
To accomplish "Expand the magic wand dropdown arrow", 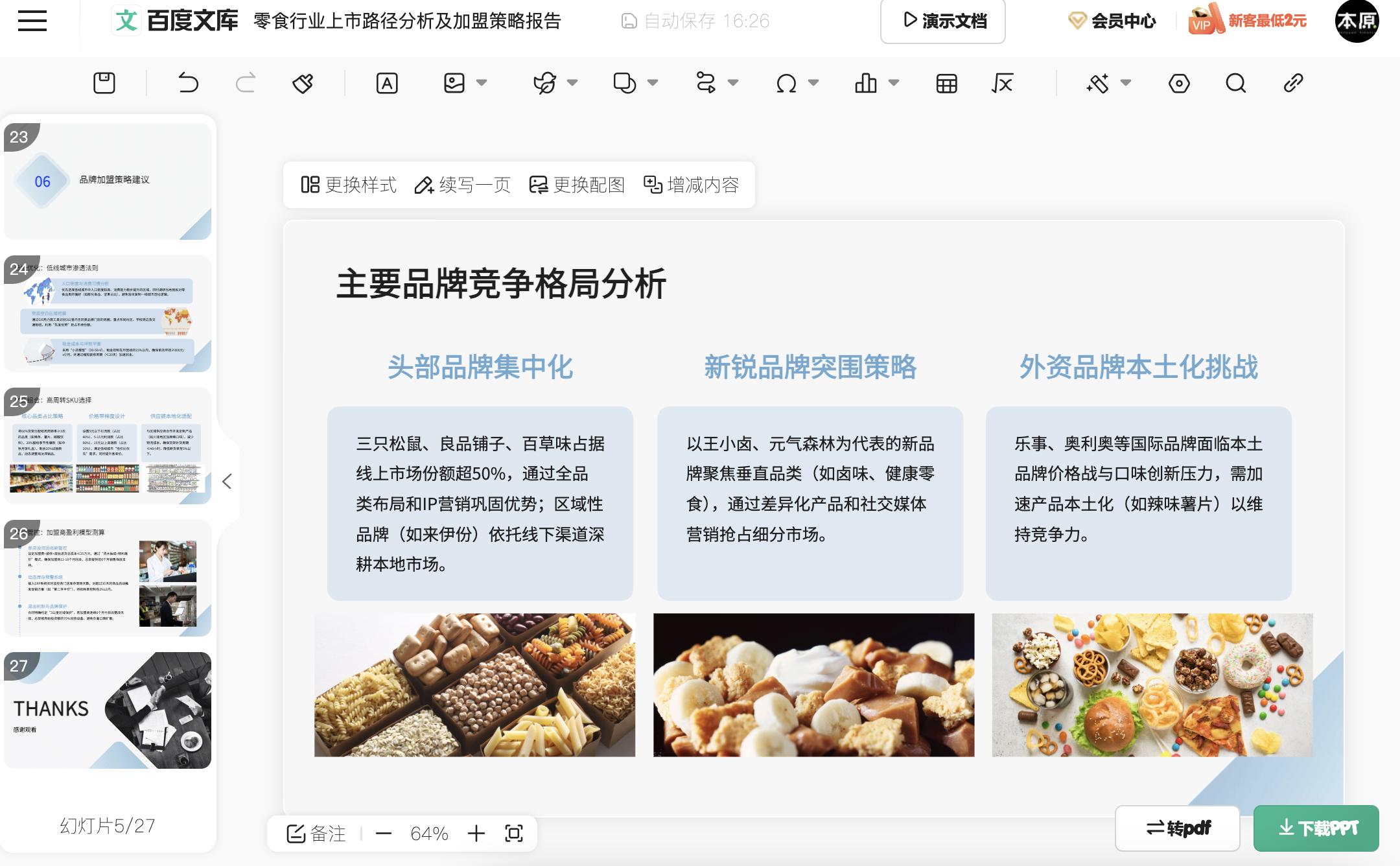I will click(1126, 83).
